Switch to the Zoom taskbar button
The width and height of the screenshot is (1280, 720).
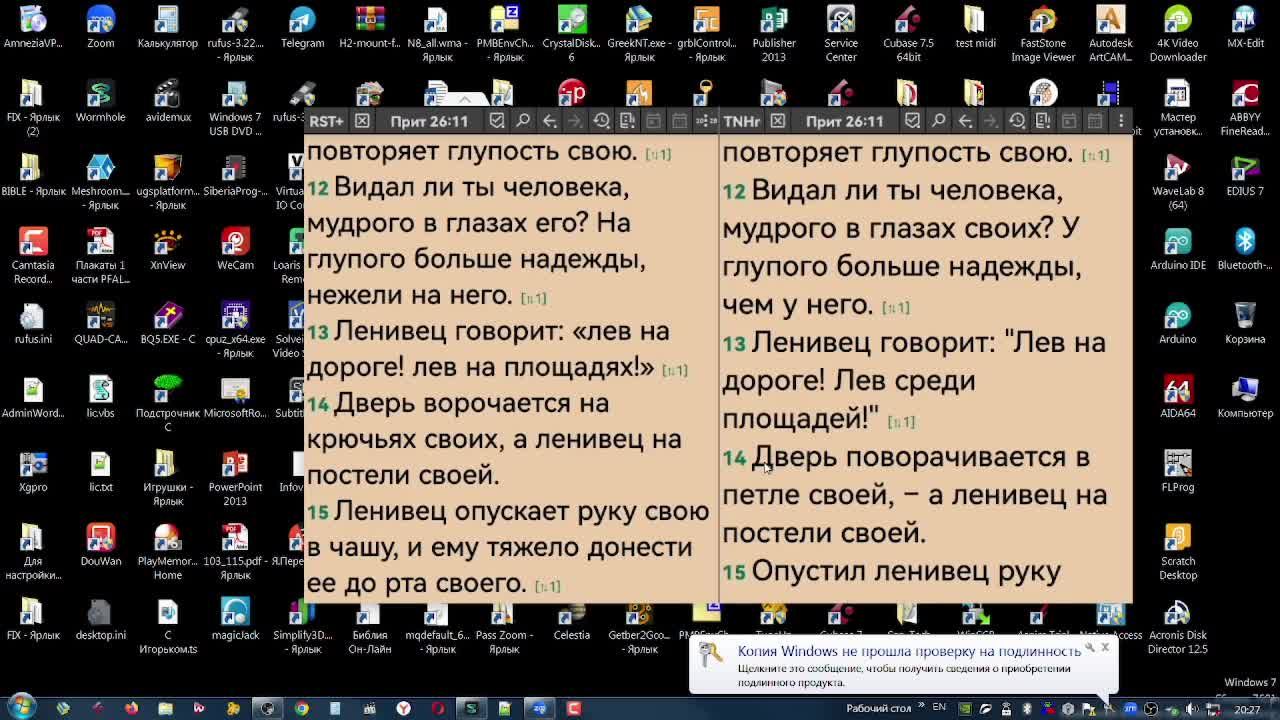(x=539, y=708)
